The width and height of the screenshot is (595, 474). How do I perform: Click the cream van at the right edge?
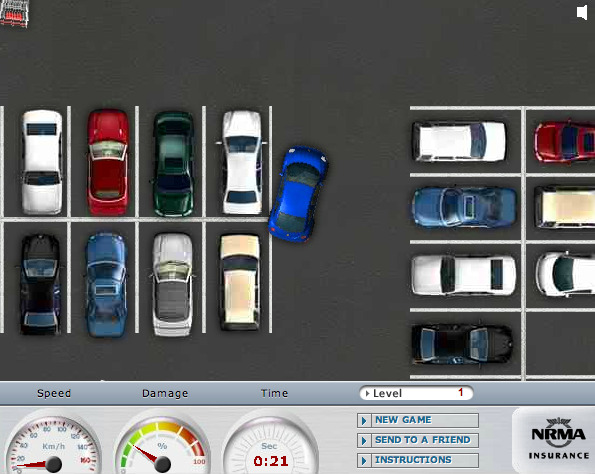pyautogui.click(x=565, y=207)
